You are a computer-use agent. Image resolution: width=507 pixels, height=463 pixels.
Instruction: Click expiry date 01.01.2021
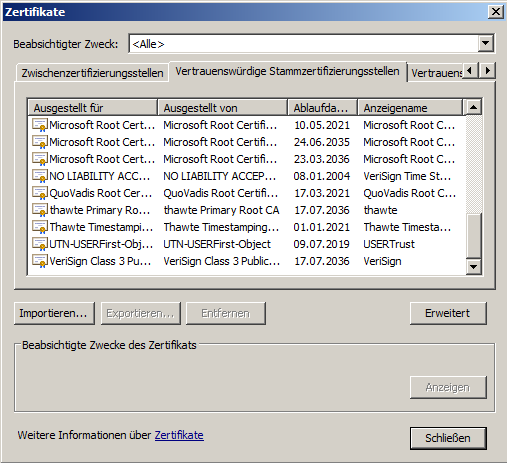[322, 227]
